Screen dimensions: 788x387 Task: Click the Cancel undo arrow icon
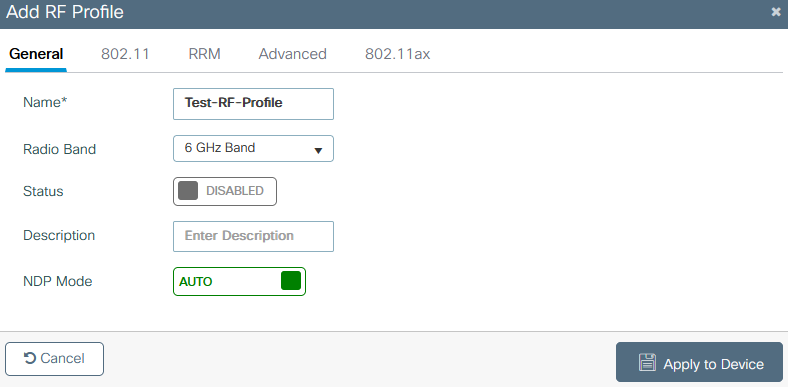pyautogui.click(x=30, y=358)
